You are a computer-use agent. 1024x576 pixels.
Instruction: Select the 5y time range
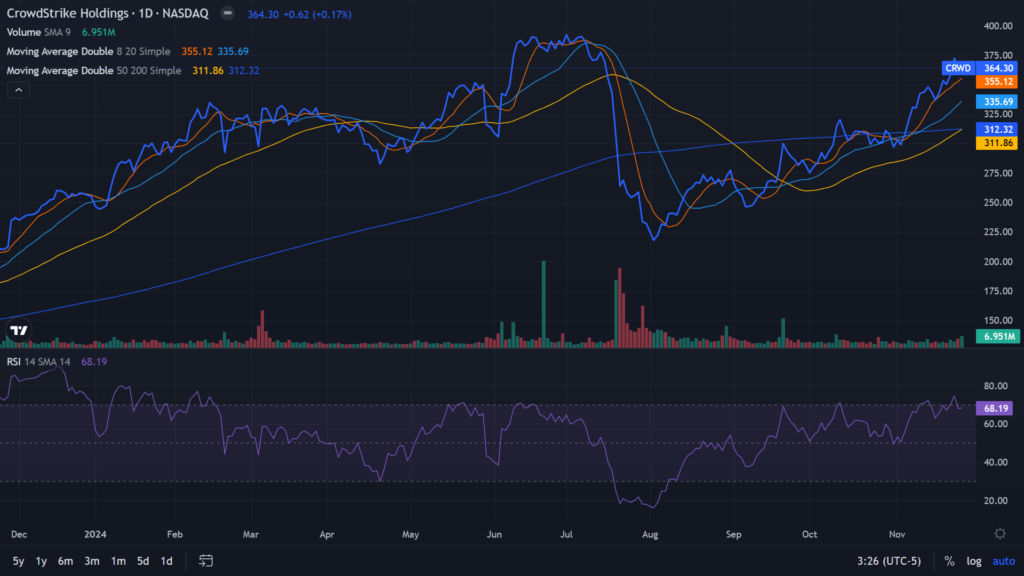pyautogui.click(x=19, y=561)
